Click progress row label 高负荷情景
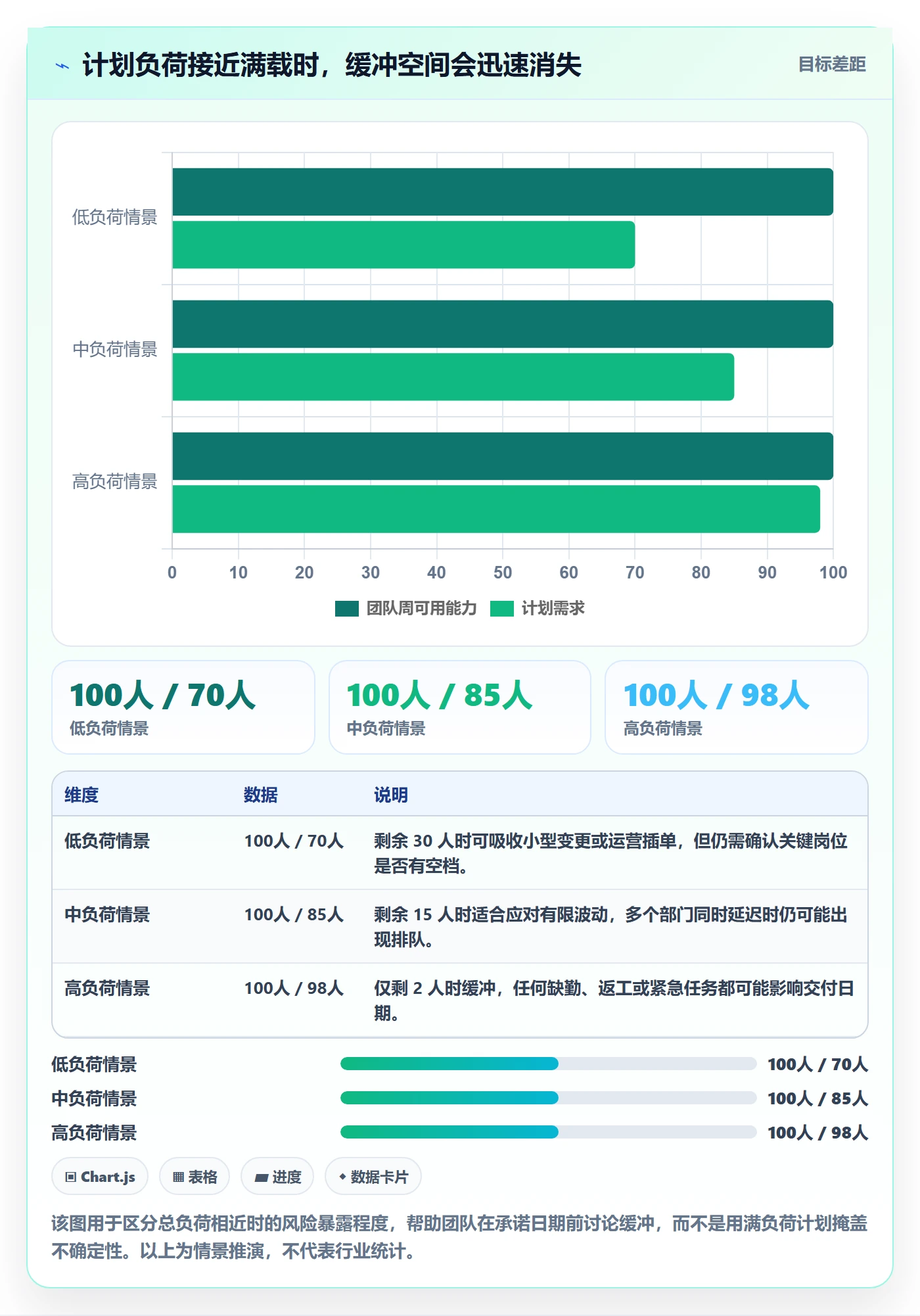 click(94, 1133)
